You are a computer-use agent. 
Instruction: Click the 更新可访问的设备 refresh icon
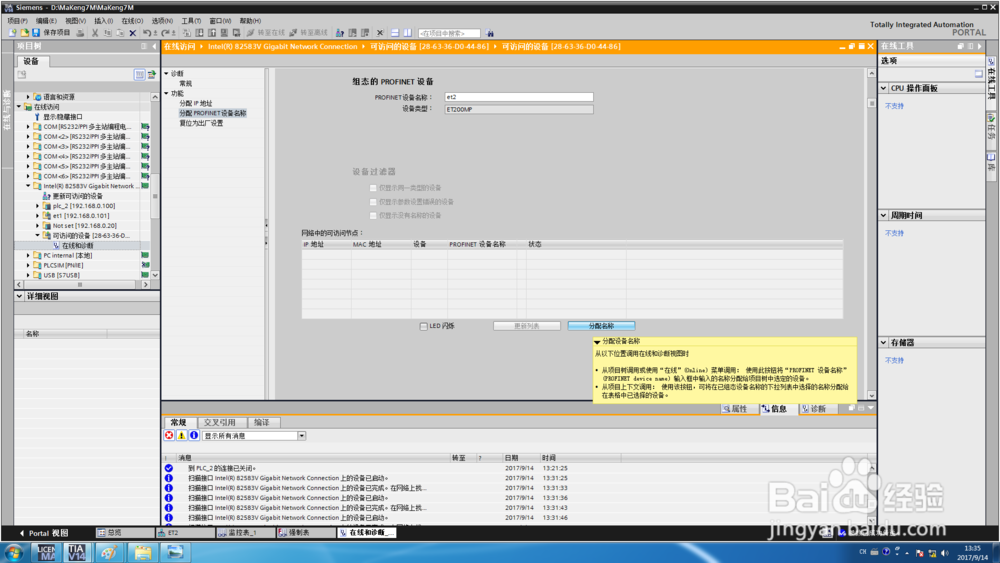[47, 196]
